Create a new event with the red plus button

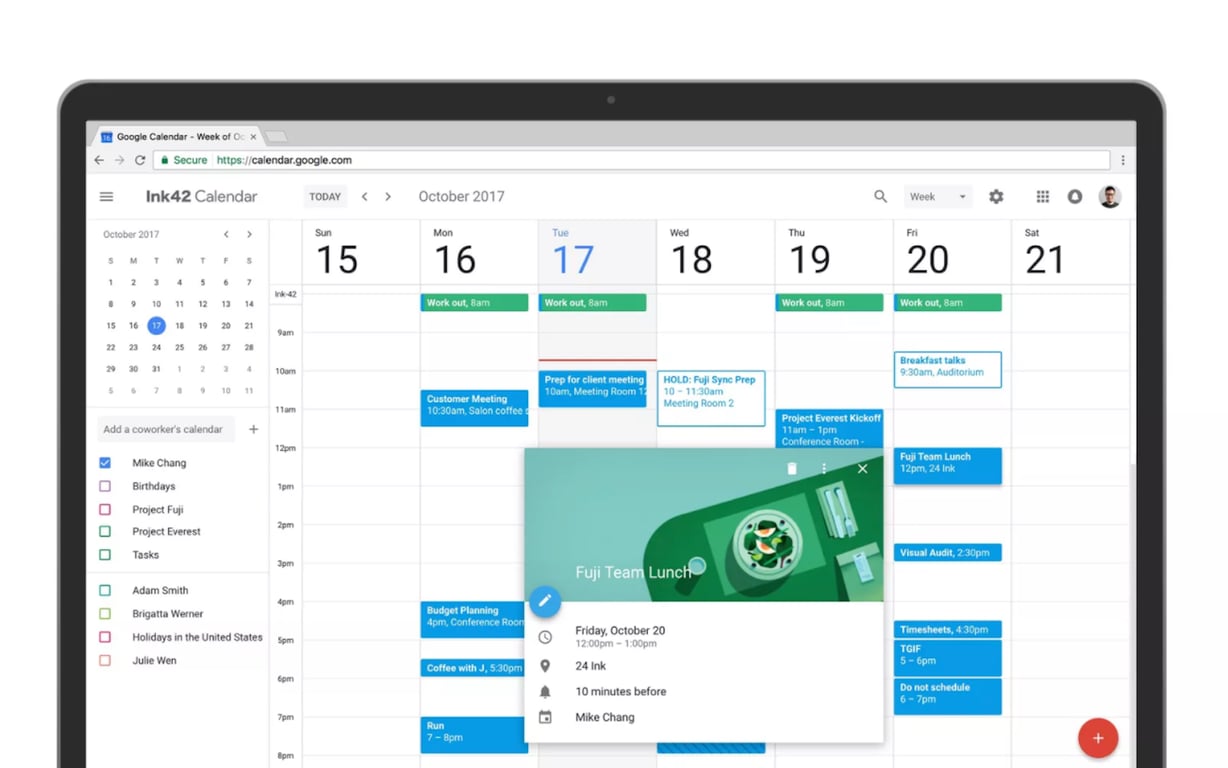[1098, 738]
